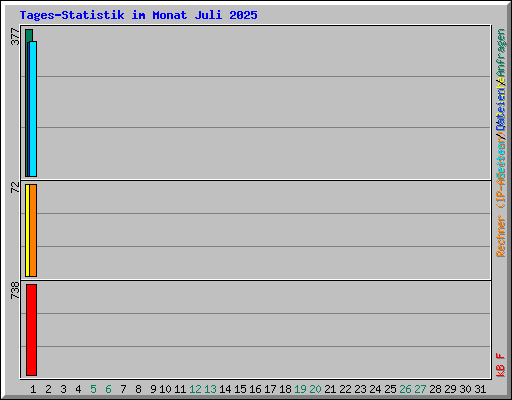
Task: Click the Anfragen legend text
Action: click(501, 54)
